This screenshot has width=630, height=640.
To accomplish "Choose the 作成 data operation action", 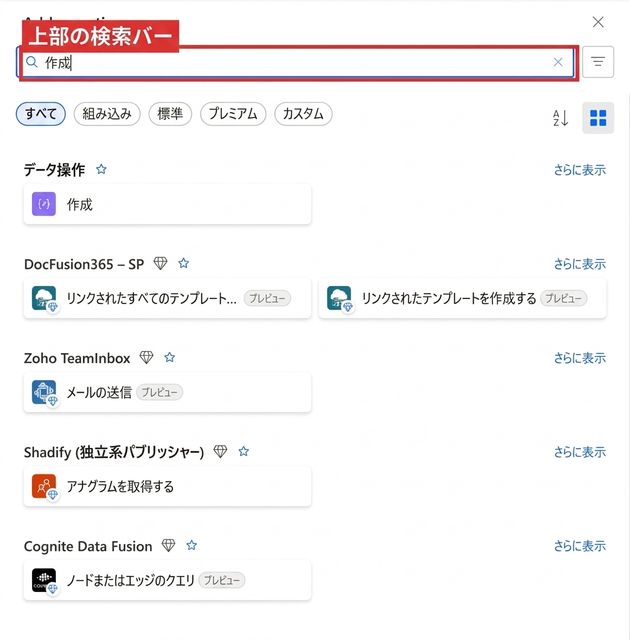I will pos(167,204).
